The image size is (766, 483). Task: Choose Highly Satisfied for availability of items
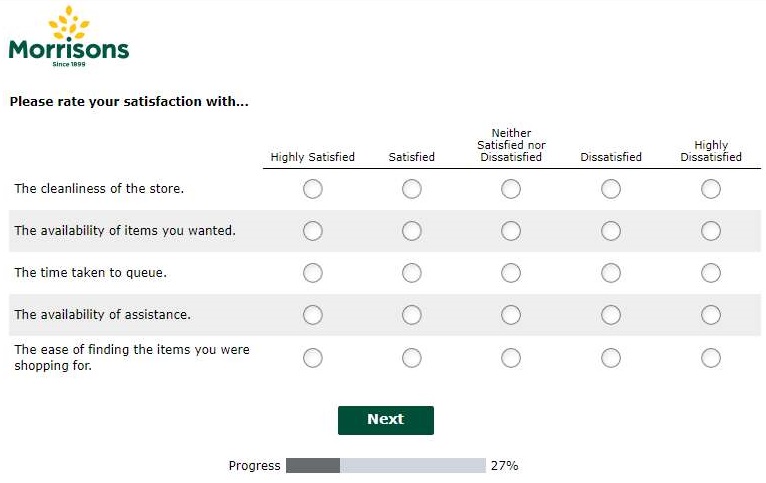[x=313, y=231]
